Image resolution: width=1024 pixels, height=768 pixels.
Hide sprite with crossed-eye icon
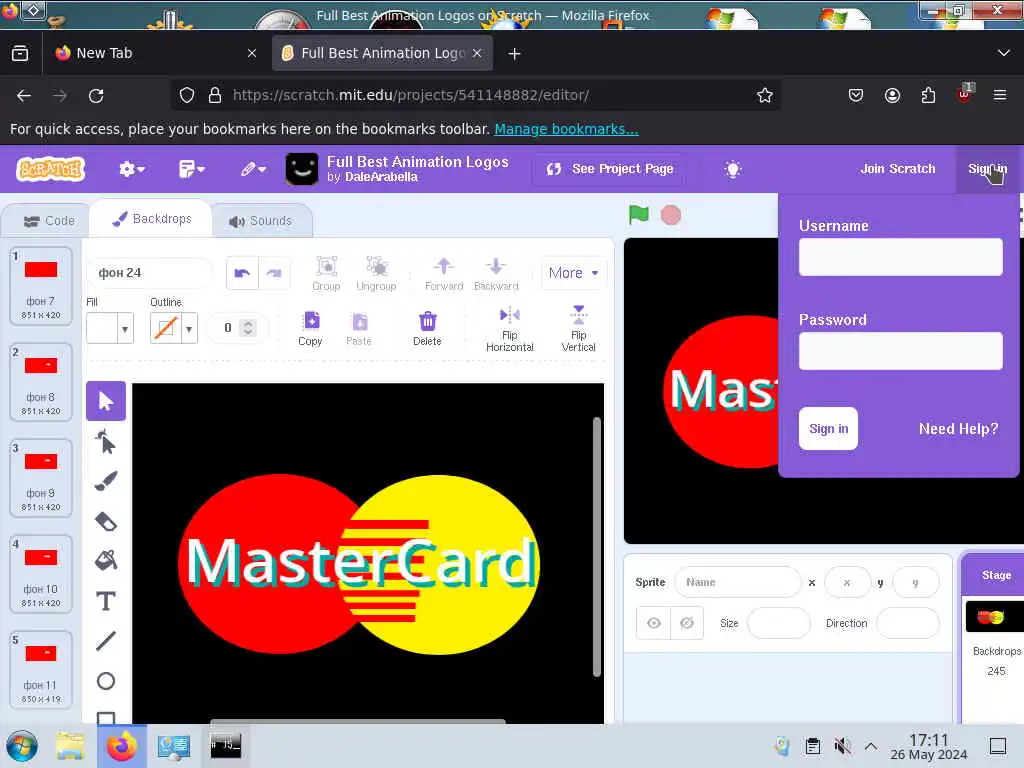point(687,623)
